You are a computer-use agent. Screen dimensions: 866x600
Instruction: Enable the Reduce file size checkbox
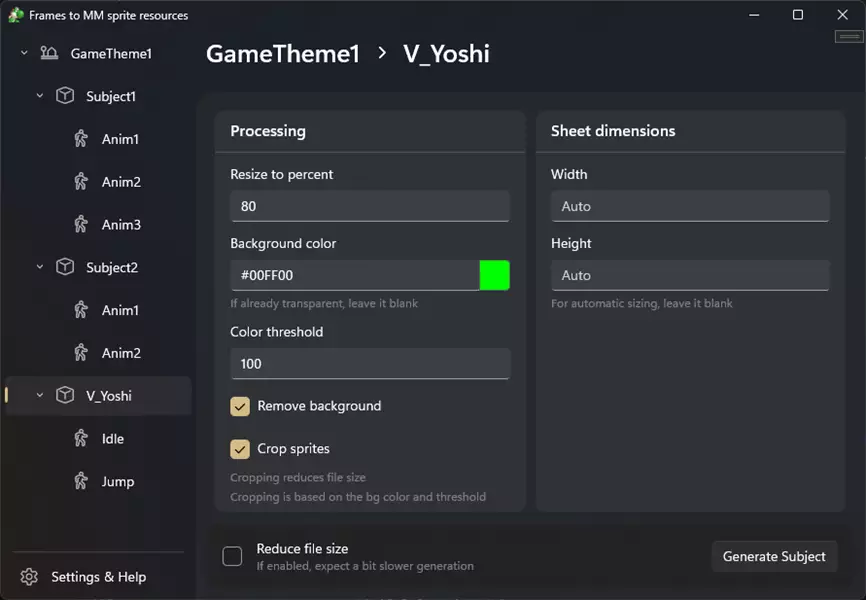click(x=232, y=557)
